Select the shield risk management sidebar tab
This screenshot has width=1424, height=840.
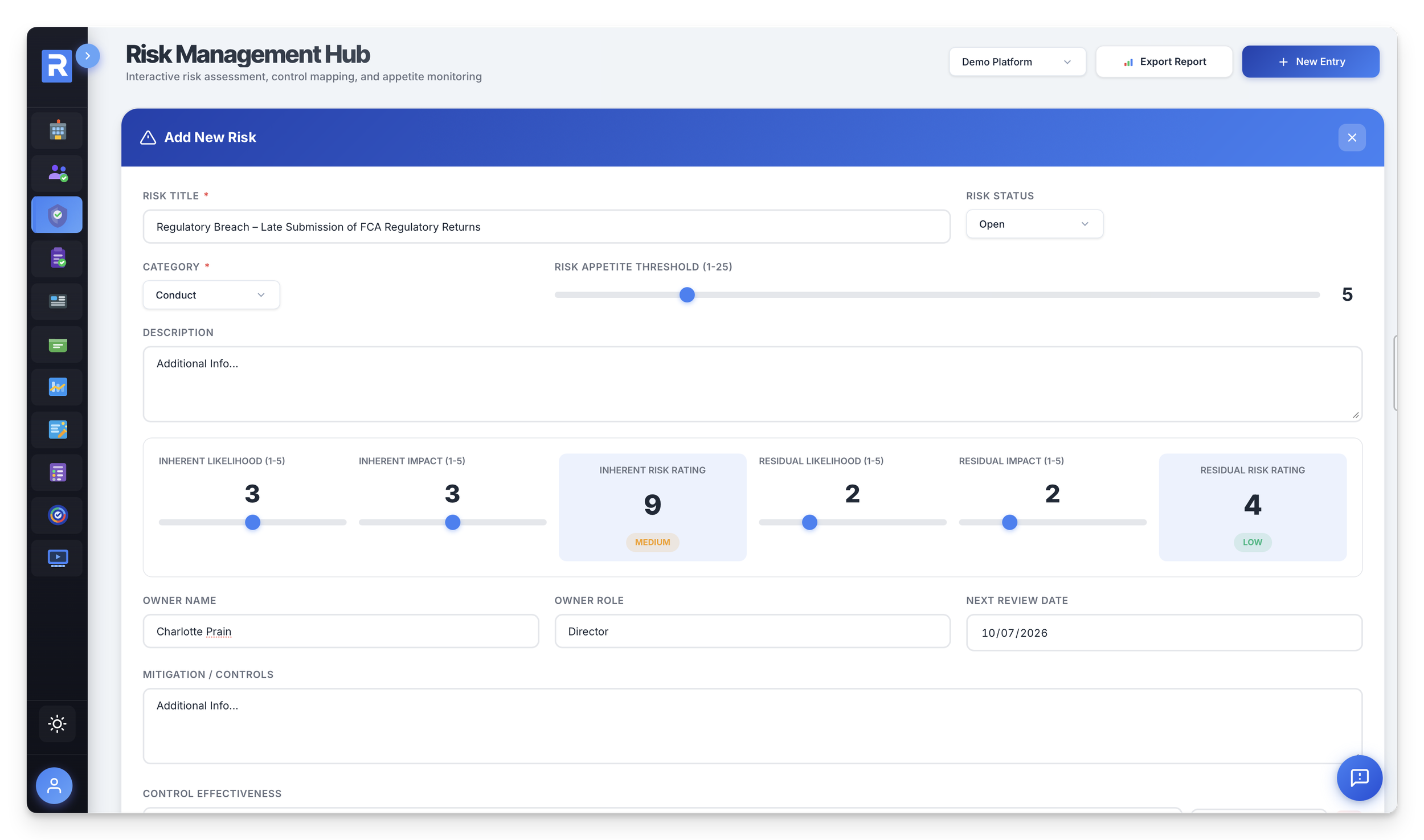[x=58, y=215]
